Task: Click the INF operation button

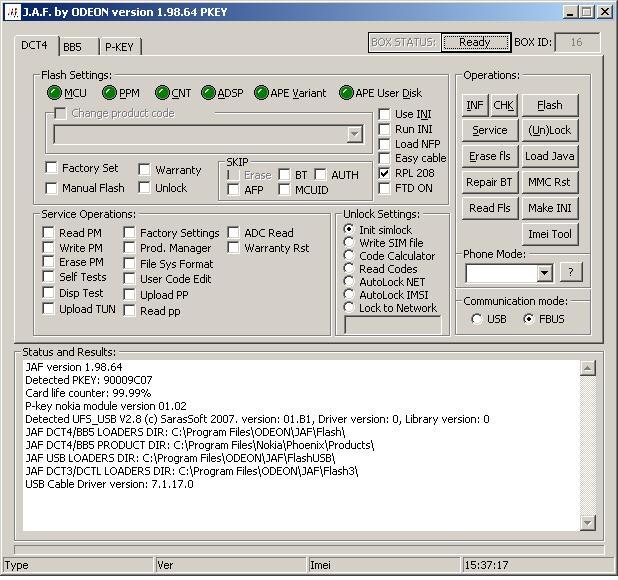Action: point(475,105)
